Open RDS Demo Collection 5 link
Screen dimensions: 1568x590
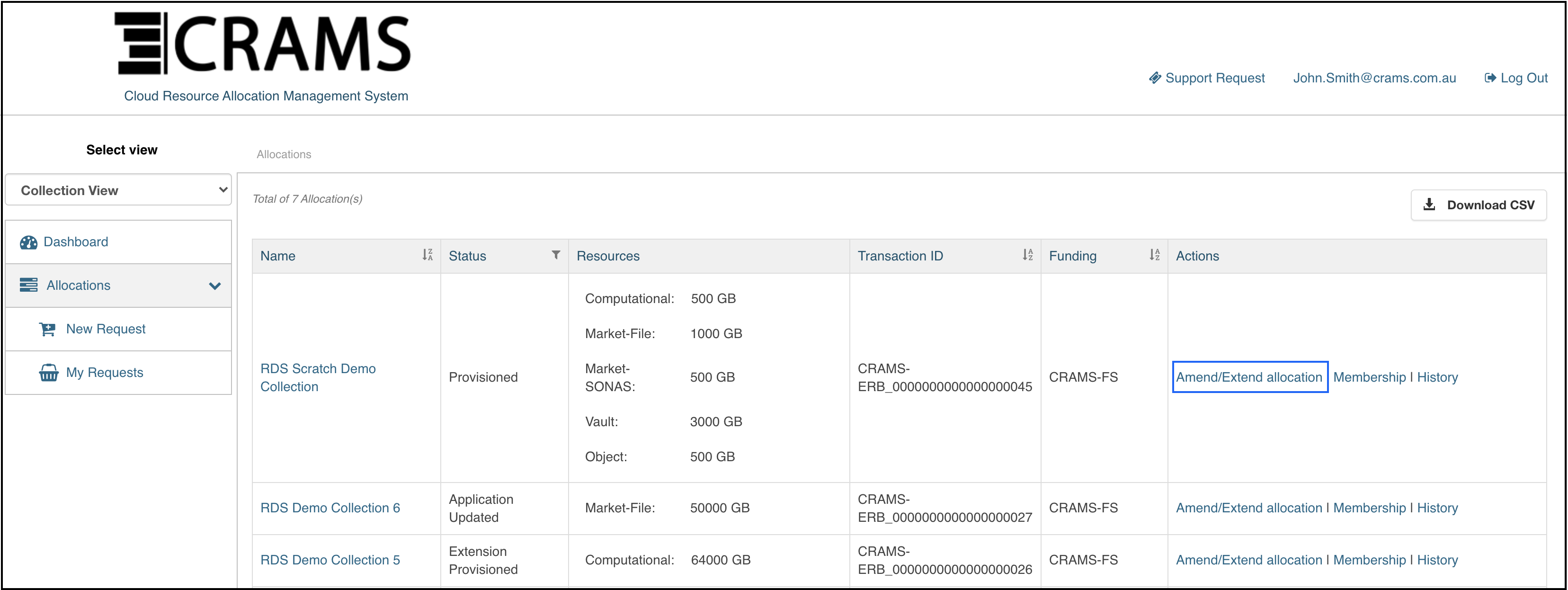tap(330, 560)
